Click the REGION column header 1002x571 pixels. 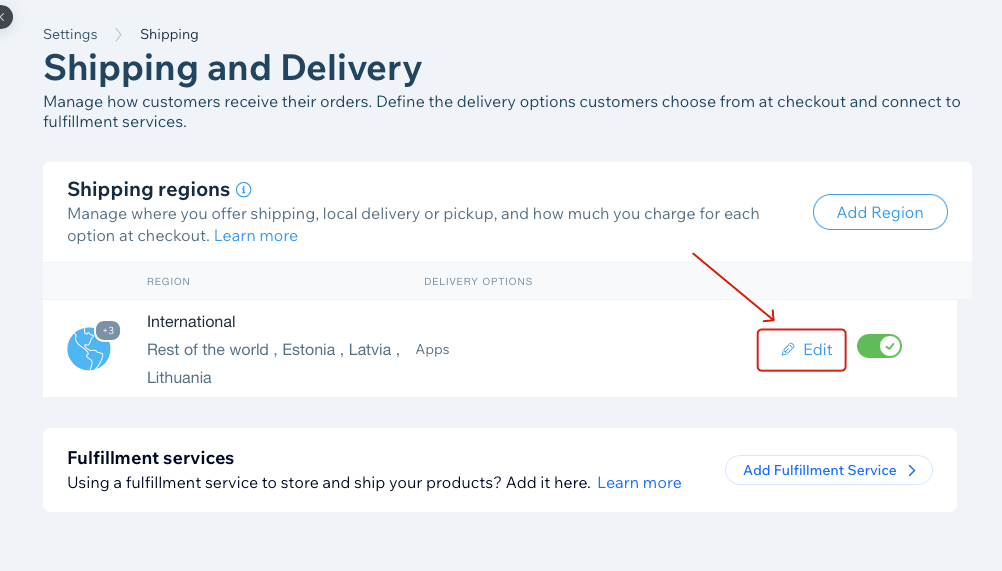[x=168, y=281]
